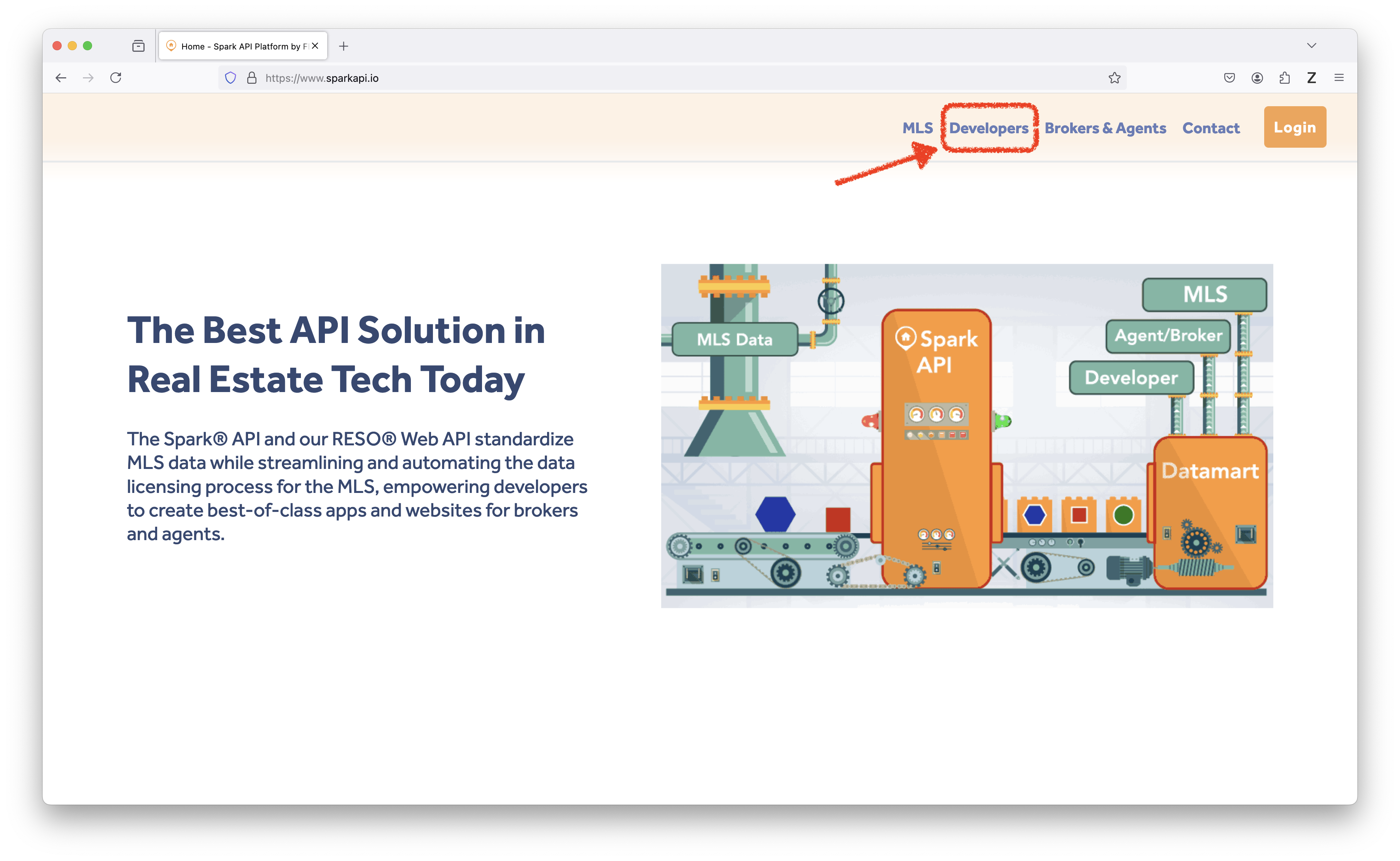
Task: Go back using the browser back arrow
Action: click(x=61, y=78)
